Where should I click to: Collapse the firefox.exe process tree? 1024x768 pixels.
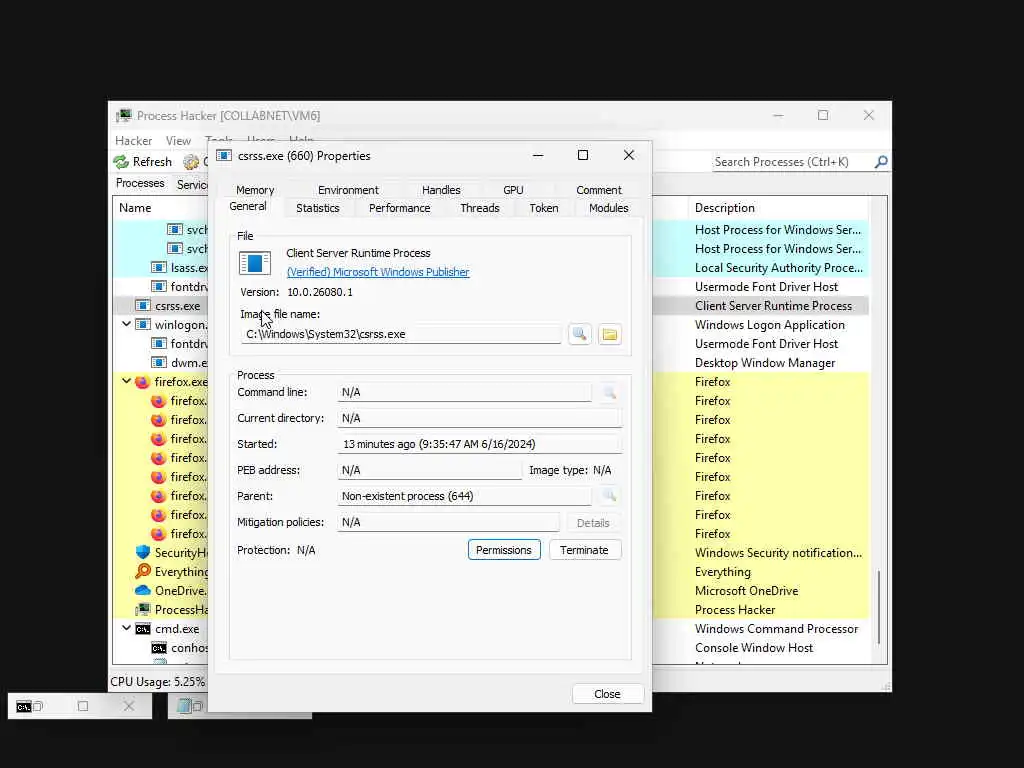(126, 381)
